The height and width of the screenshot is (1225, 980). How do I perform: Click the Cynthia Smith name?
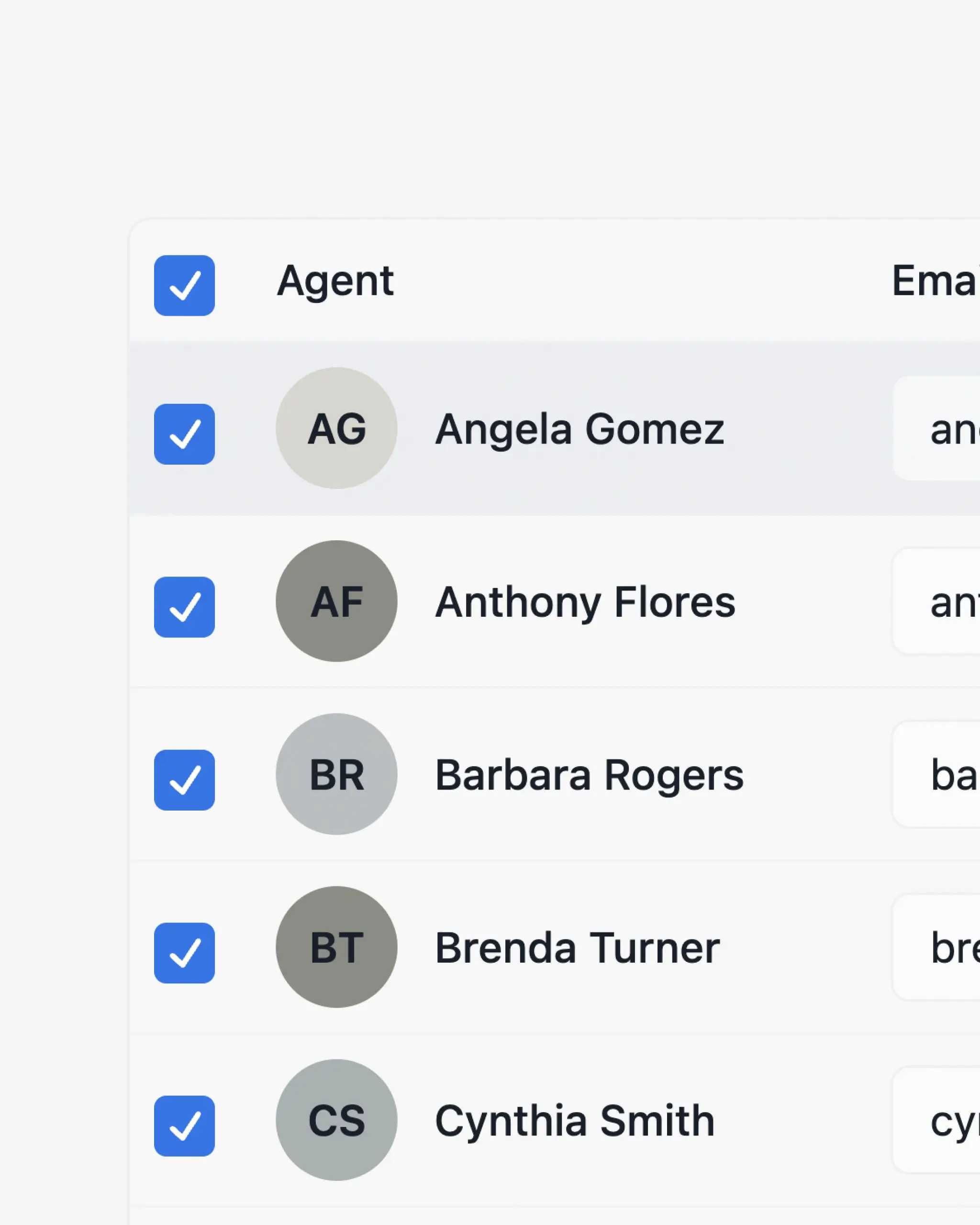point(574,1121)
